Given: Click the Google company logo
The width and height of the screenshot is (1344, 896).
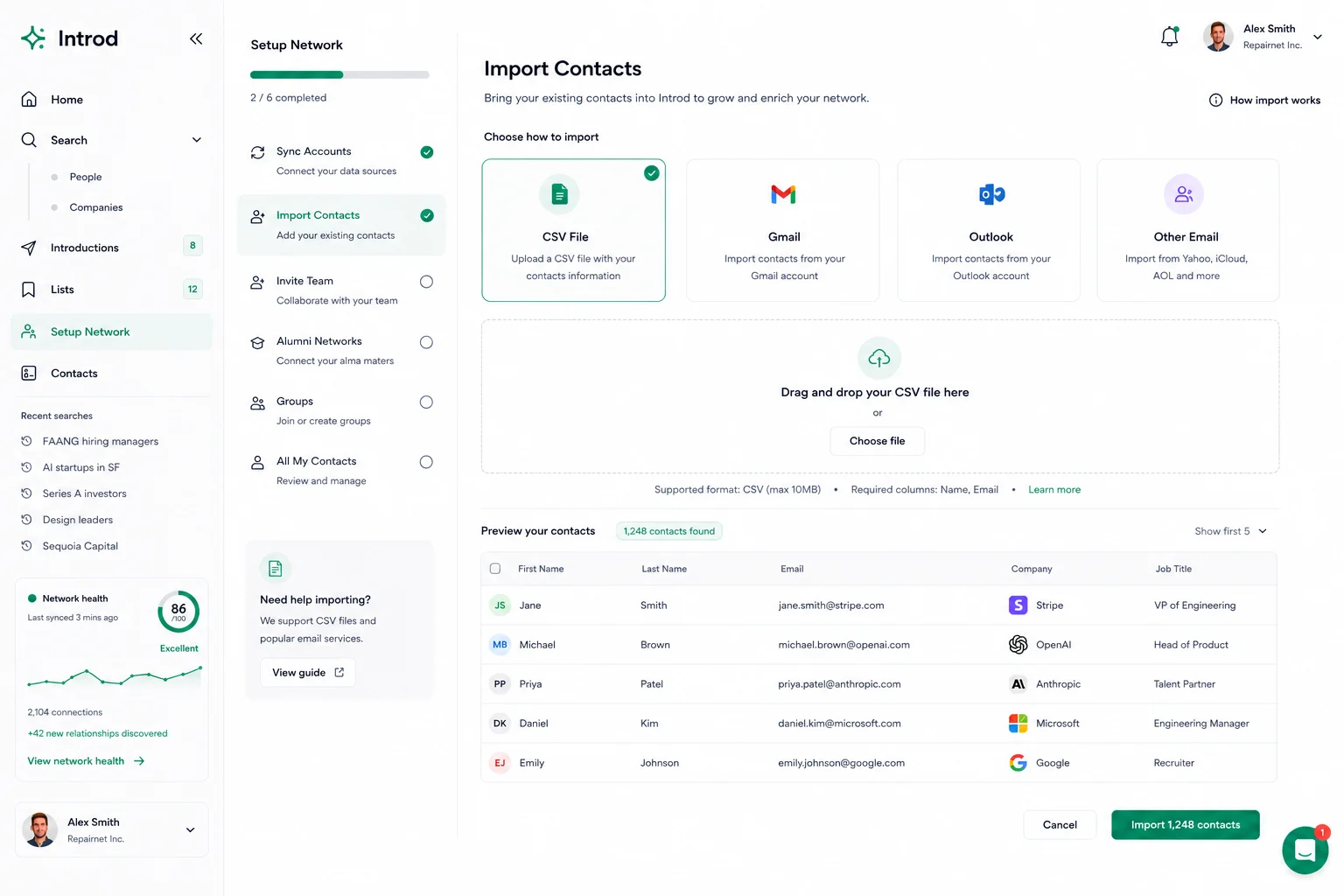Looking at the screenshot, I should 1018,763.
